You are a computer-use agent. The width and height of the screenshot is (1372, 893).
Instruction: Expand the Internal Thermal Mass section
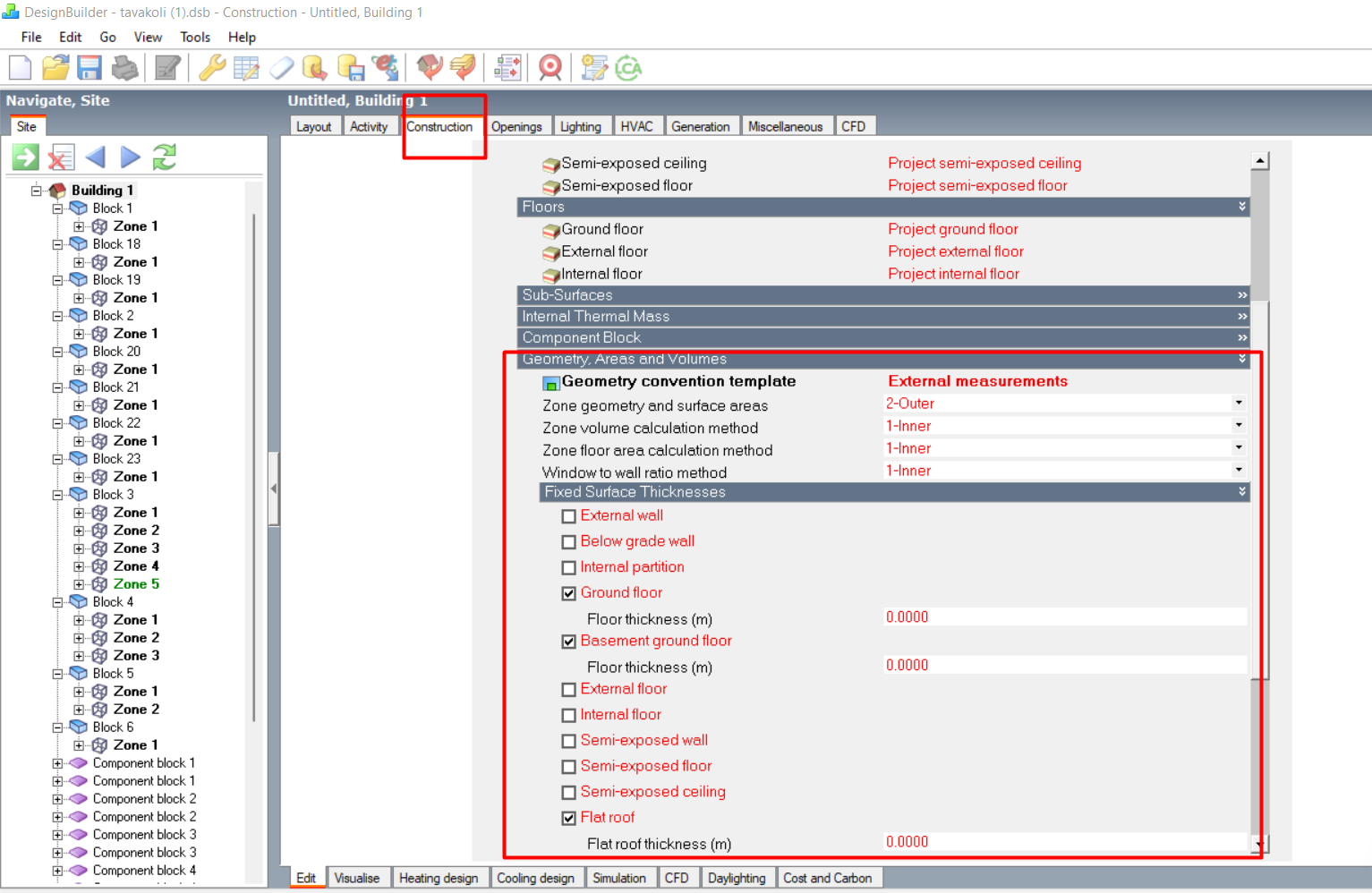pyautogui.click(x=883, y=317)
